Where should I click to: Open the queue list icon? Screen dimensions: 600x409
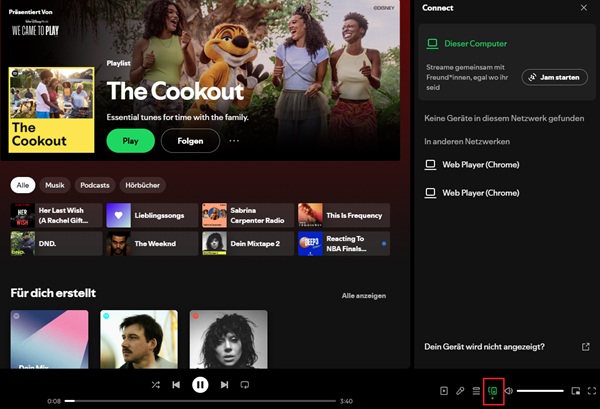tap(476, 391)
